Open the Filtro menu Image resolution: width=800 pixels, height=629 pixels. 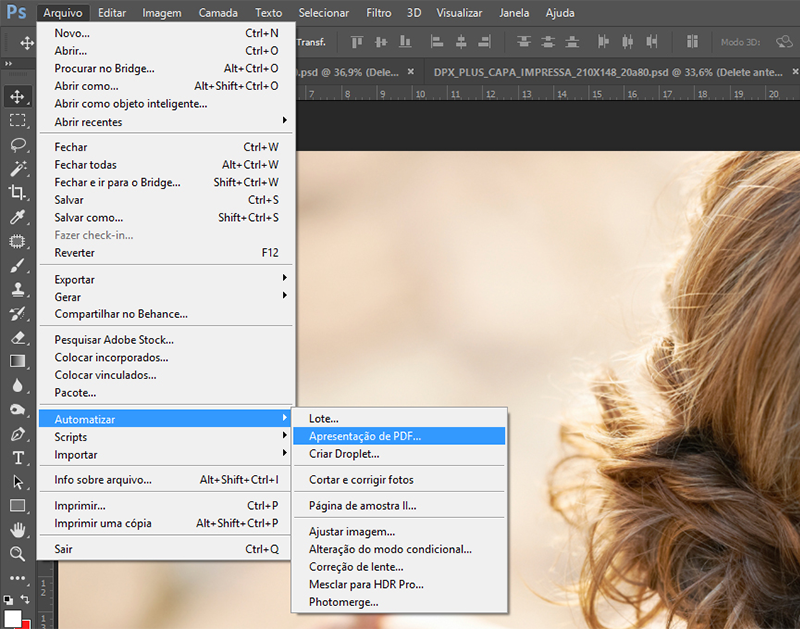pyautogui.click(x=378, y=13)
